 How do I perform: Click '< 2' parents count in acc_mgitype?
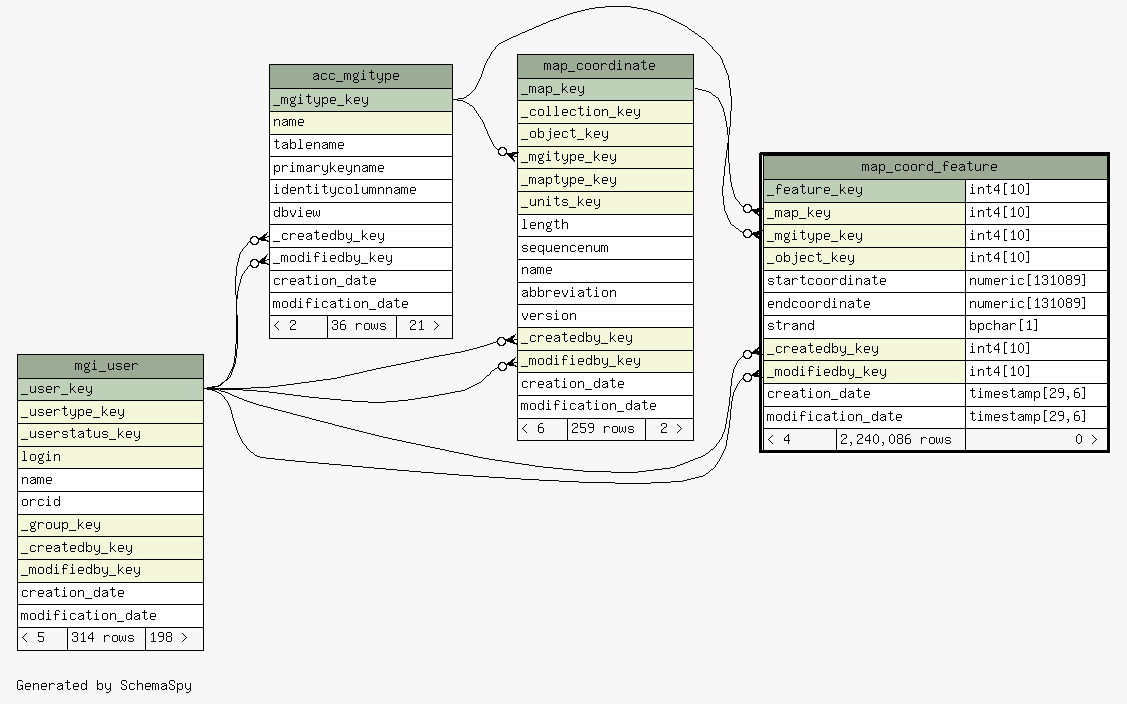298,326
